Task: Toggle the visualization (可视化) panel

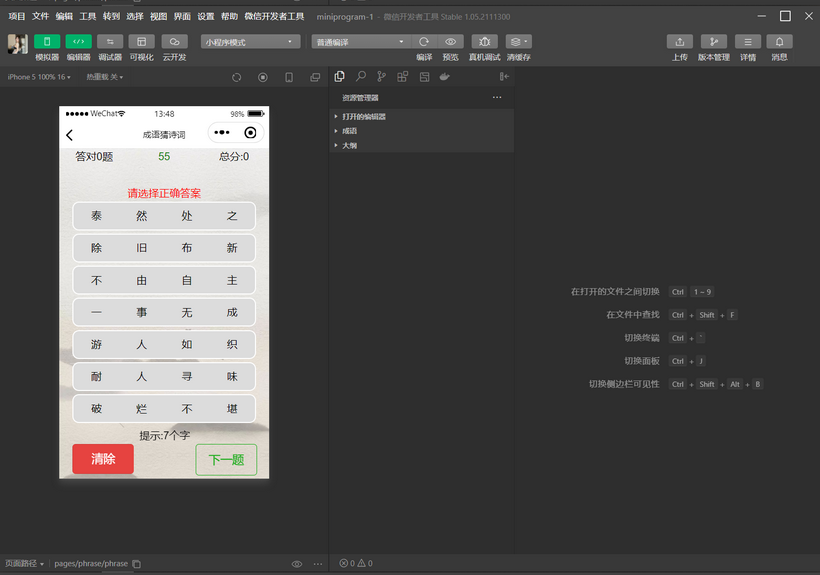Action: 142,41
